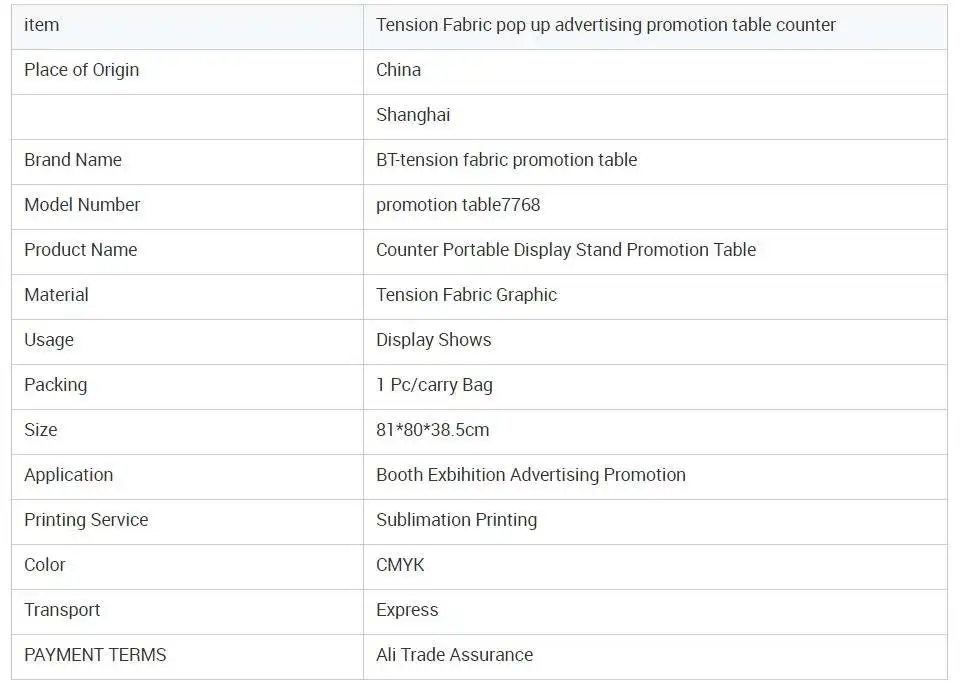976x686 pixels.
Task: Click 'Counter Portable Display Stand Promotion Table'
Action: 566,250
